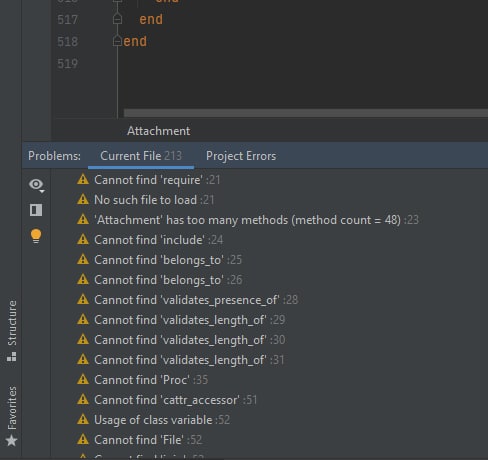
Task: Select the "No such file to load" warning
Action: click(145, 200)
